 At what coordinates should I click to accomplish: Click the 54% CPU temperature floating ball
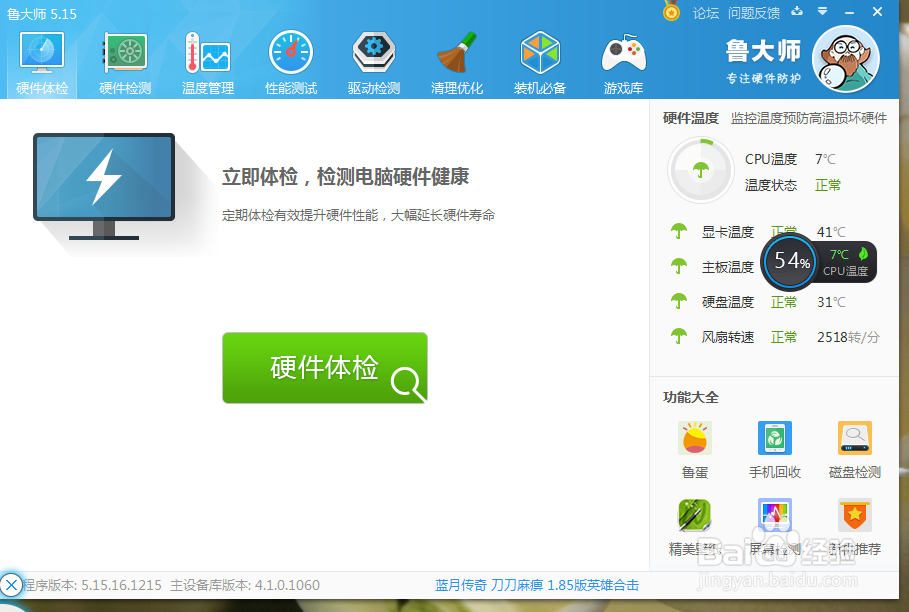click(789, 262)
